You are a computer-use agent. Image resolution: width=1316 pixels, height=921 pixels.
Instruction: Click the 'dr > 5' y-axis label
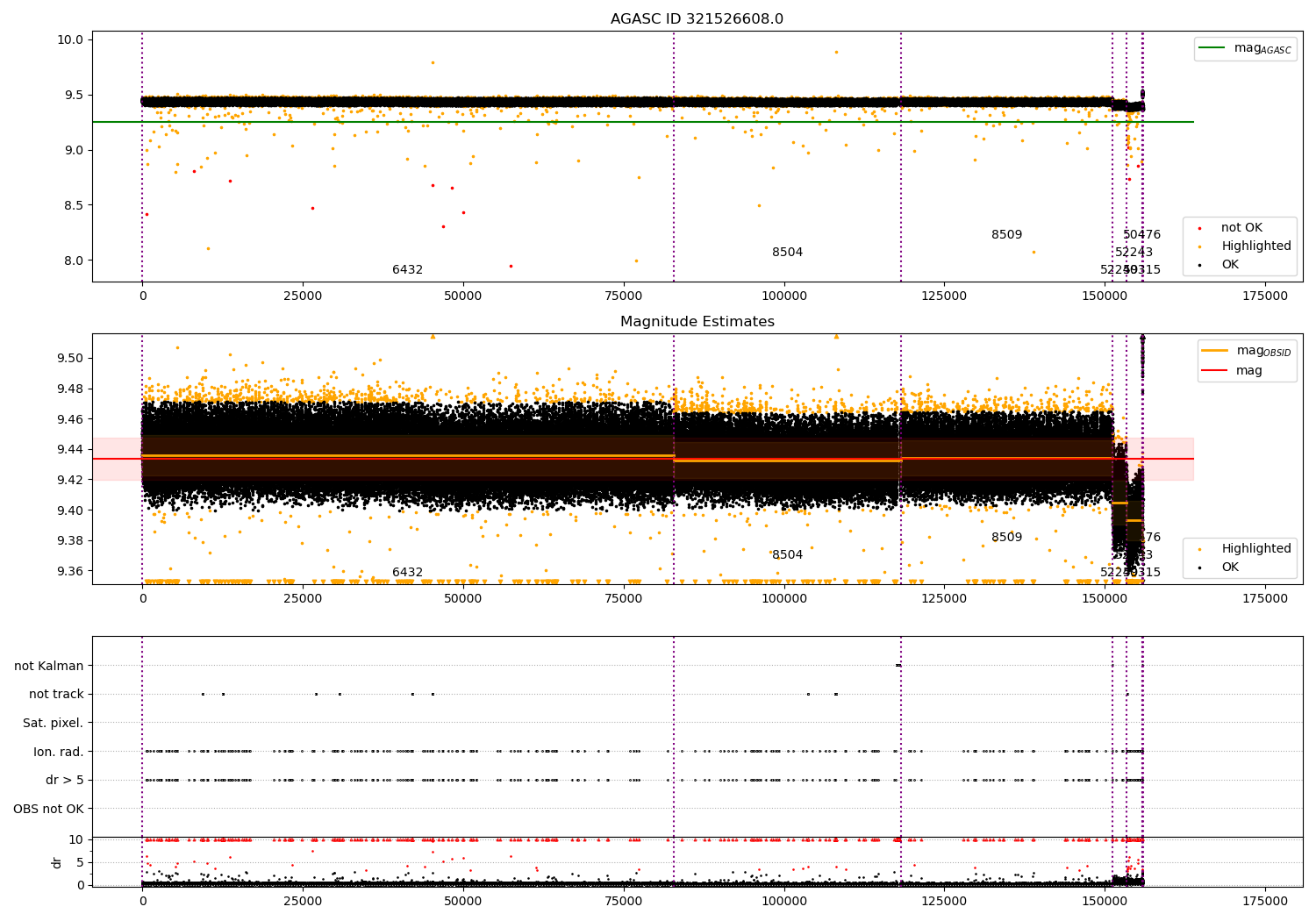click(x=64, y=781)
